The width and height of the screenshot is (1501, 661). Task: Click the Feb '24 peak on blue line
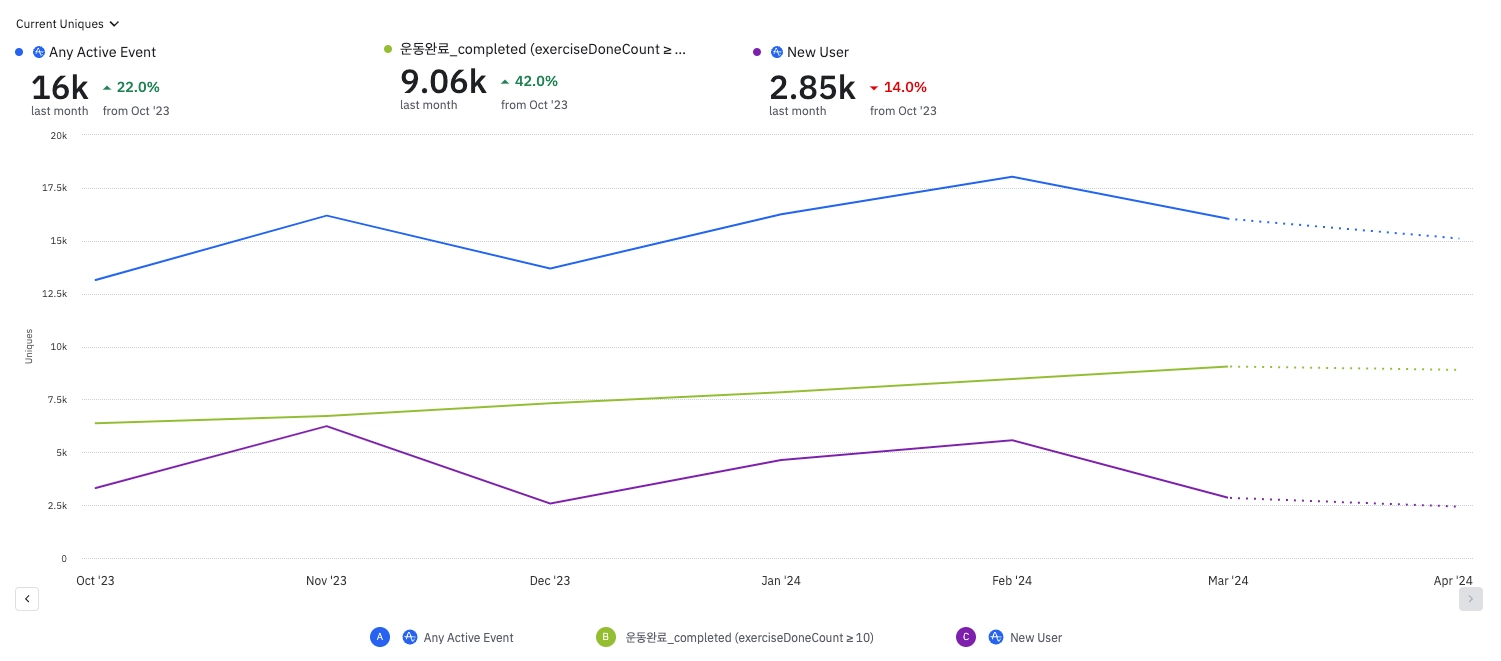click(1012, 177)
